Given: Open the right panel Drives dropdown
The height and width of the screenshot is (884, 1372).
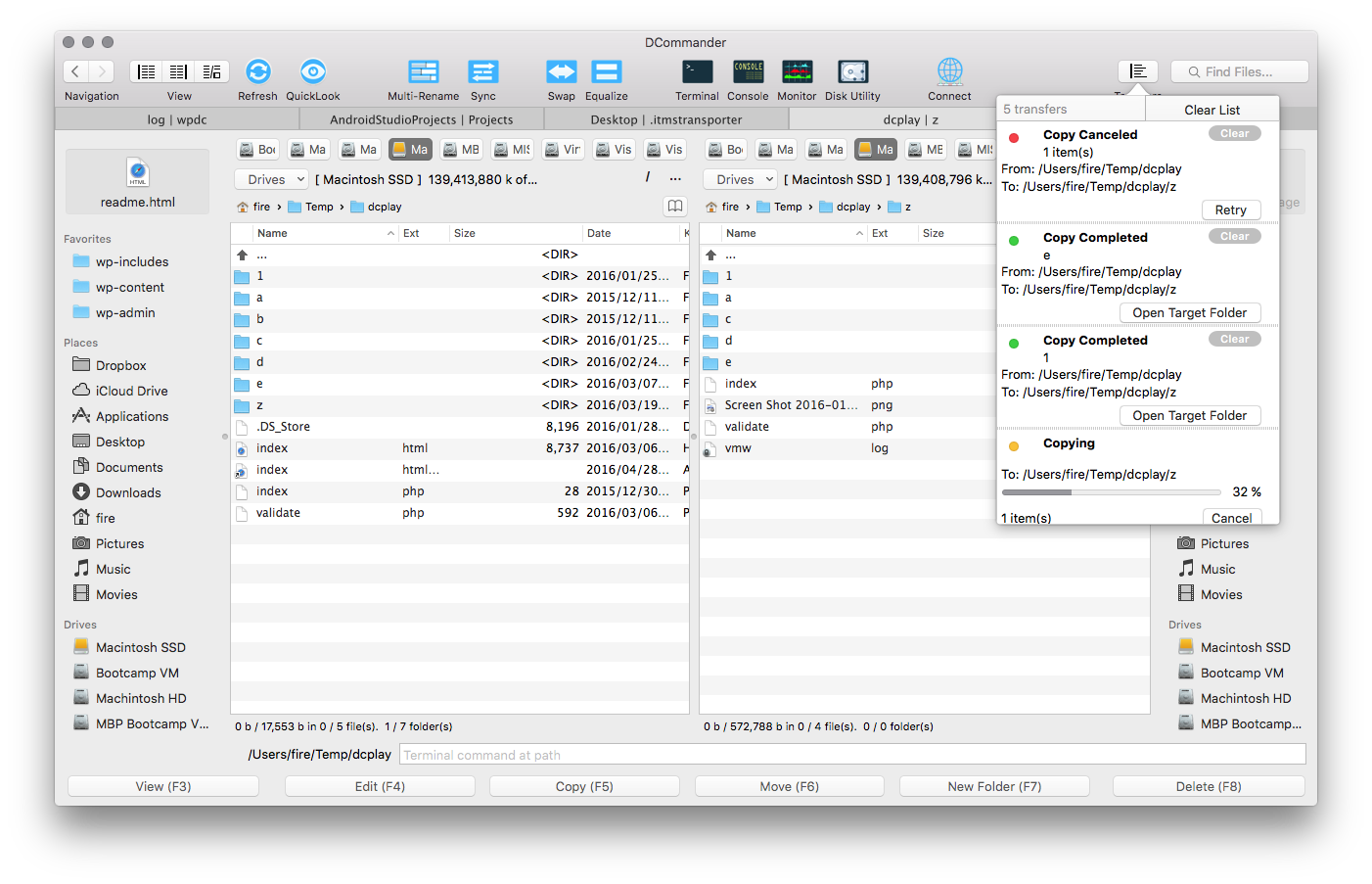Looking at the screenshot, I should click(x=740, y=179).
